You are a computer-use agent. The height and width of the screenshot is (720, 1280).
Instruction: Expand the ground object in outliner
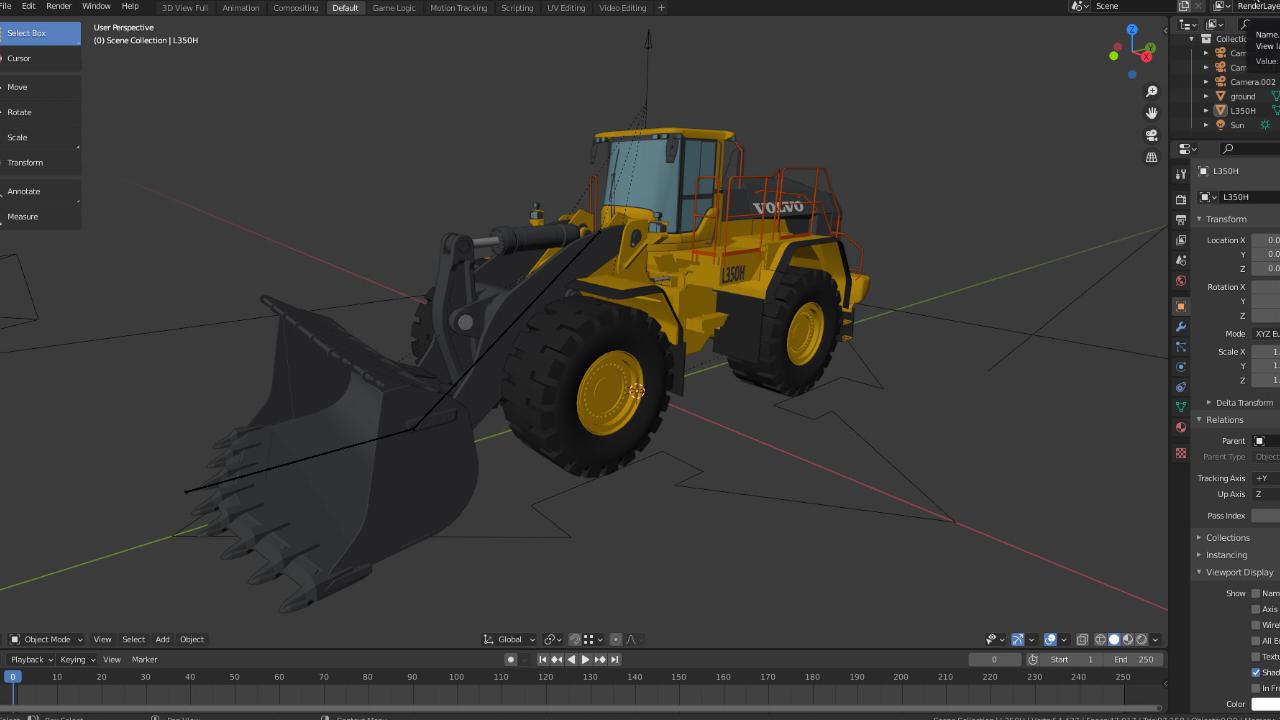(1207, 96)
